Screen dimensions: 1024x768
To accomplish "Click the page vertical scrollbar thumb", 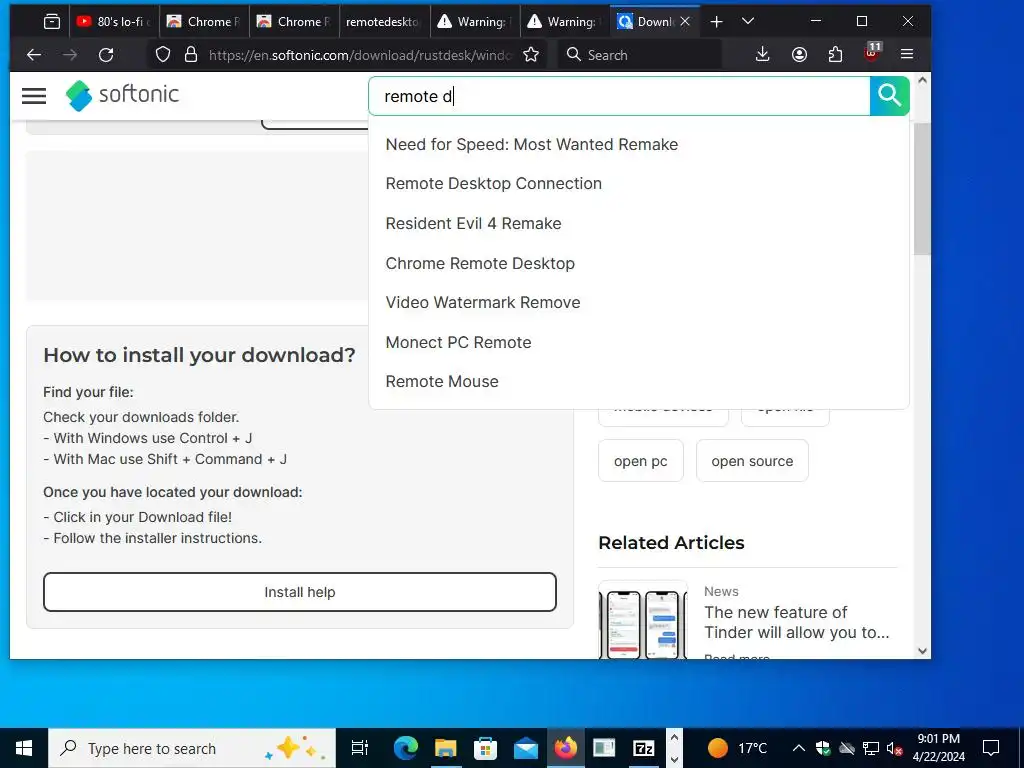I will tap(922, 188).
